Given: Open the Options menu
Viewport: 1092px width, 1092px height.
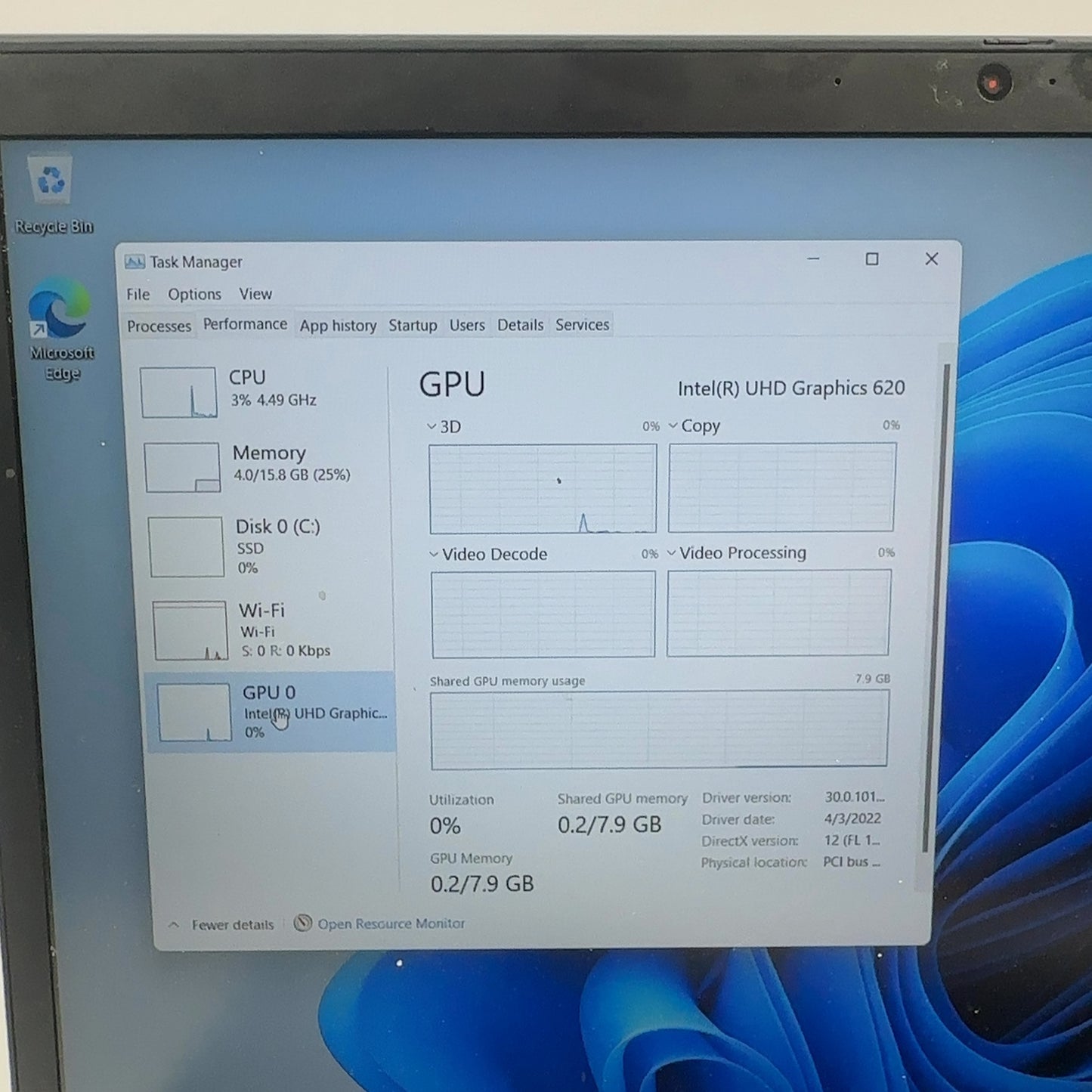Looking at the screenshot, I should 194,294.
